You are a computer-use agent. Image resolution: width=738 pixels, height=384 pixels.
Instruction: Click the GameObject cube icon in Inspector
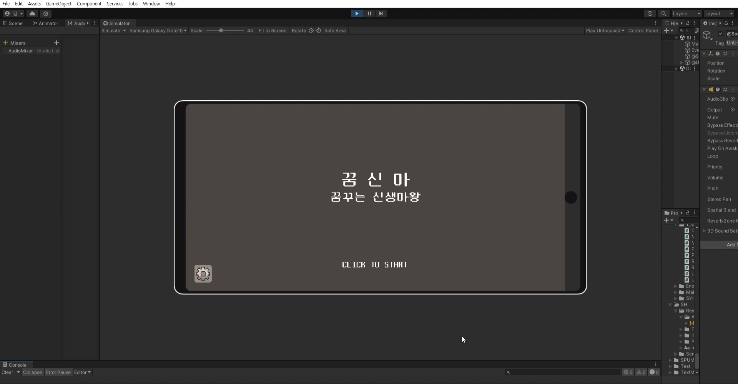point(707,35)
